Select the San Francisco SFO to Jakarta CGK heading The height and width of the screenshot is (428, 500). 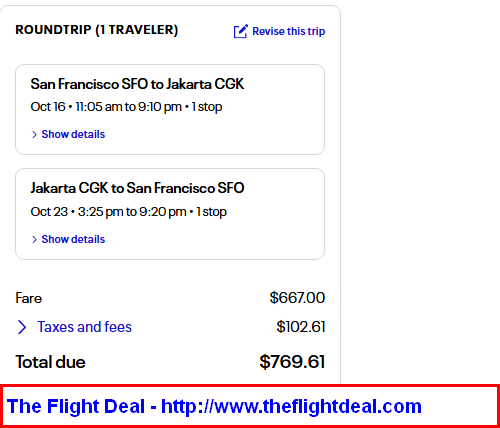point(137,84)
